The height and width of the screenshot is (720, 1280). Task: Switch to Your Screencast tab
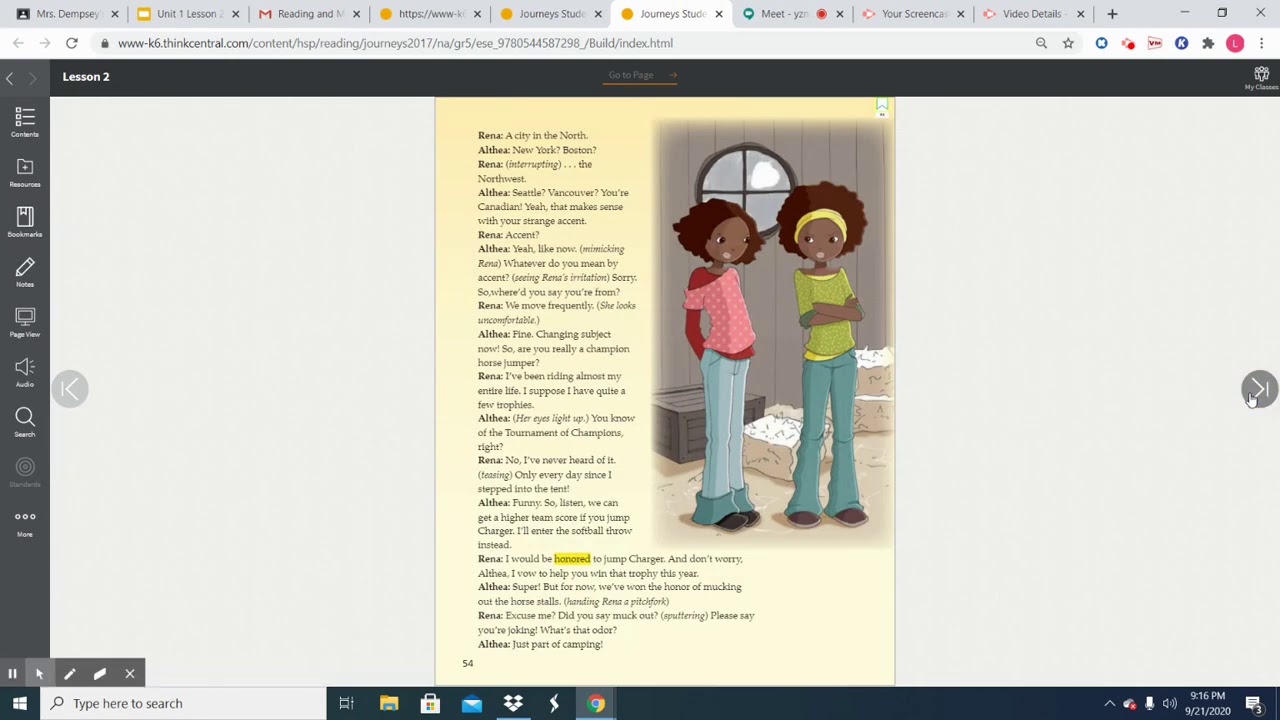click(914, 14)
